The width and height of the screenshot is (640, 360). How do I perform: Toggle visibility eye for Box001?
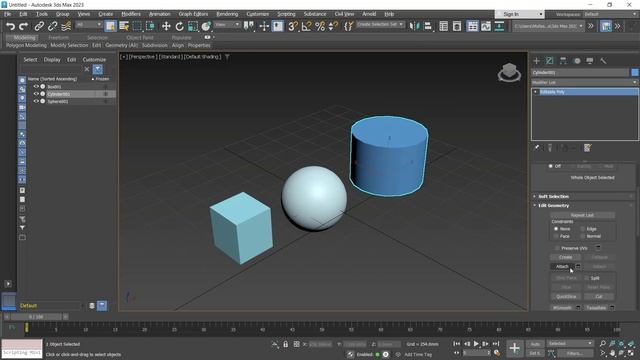coord(36,87)
